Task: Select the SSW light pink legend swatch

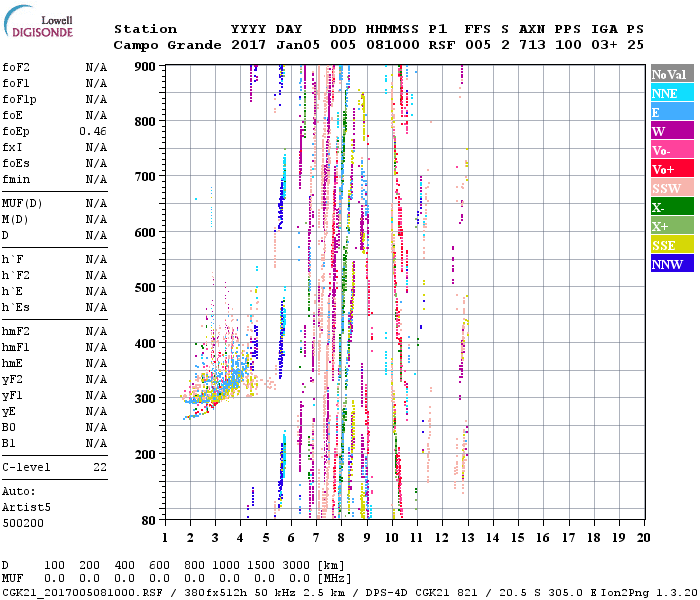Action: tap(672, 188)
